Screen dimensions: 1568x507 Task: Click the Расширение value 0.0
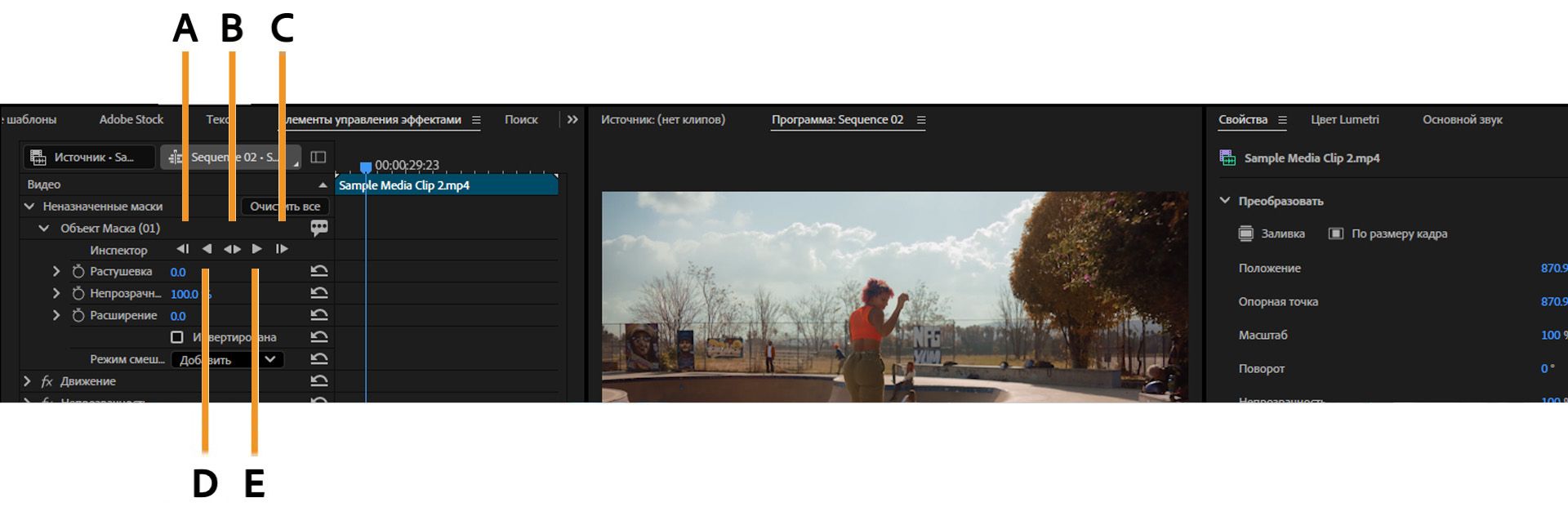(x=178, y=316)
